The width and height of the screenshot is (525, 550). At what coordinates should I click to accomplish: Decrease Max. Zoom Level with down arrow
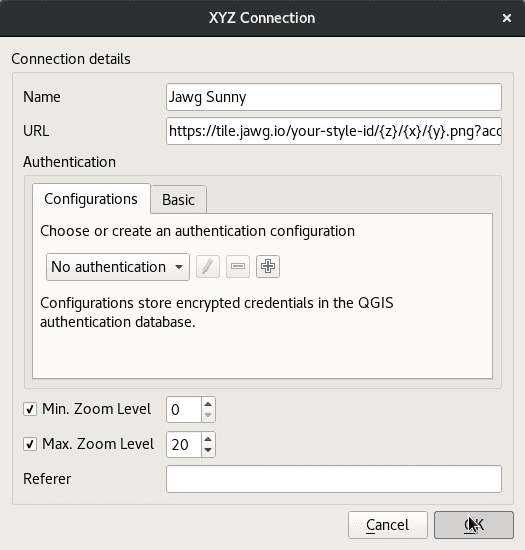click(208, 450)
